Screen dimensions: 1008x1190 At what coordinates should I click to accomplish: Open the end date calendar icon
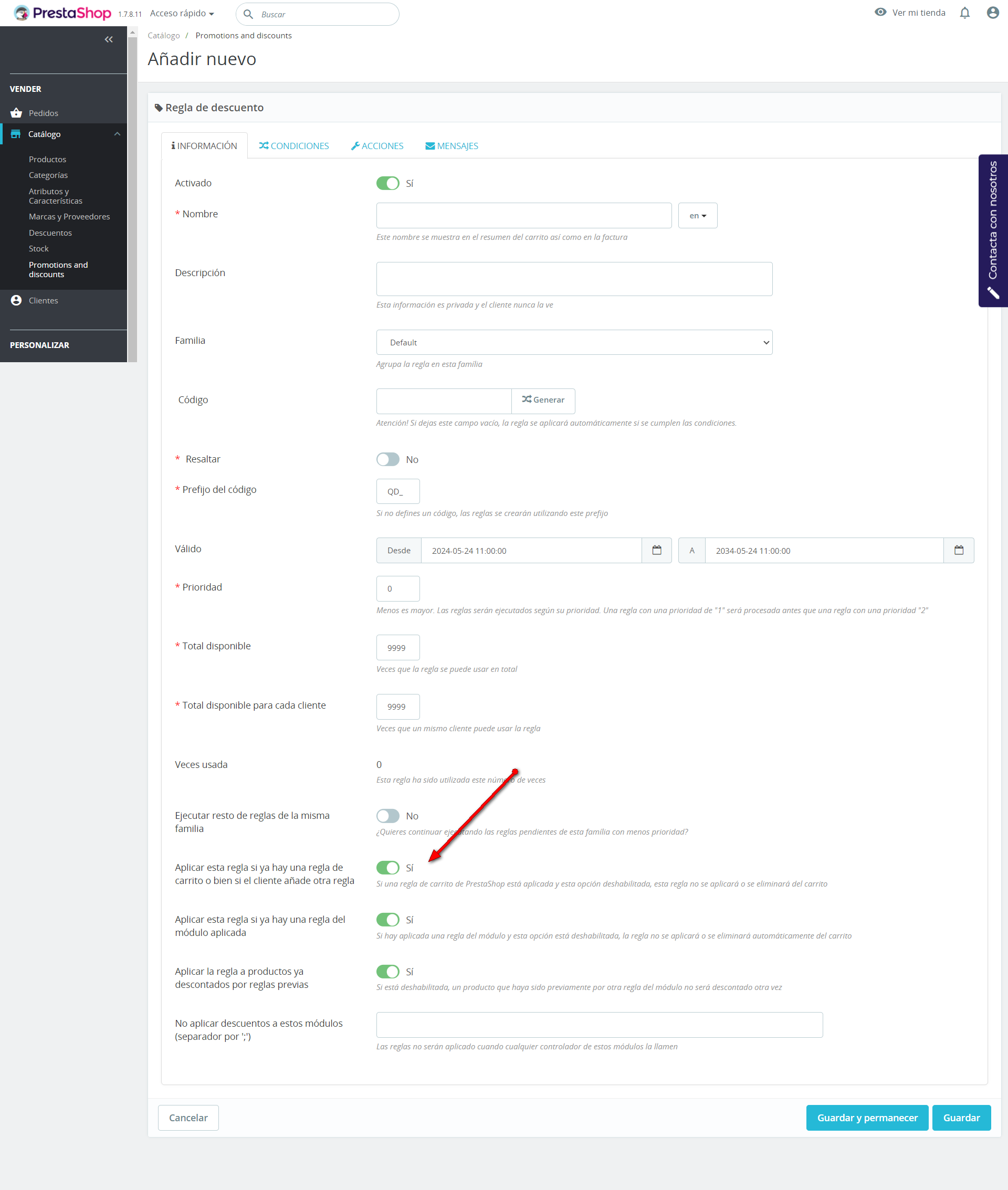tap(958, 550)
